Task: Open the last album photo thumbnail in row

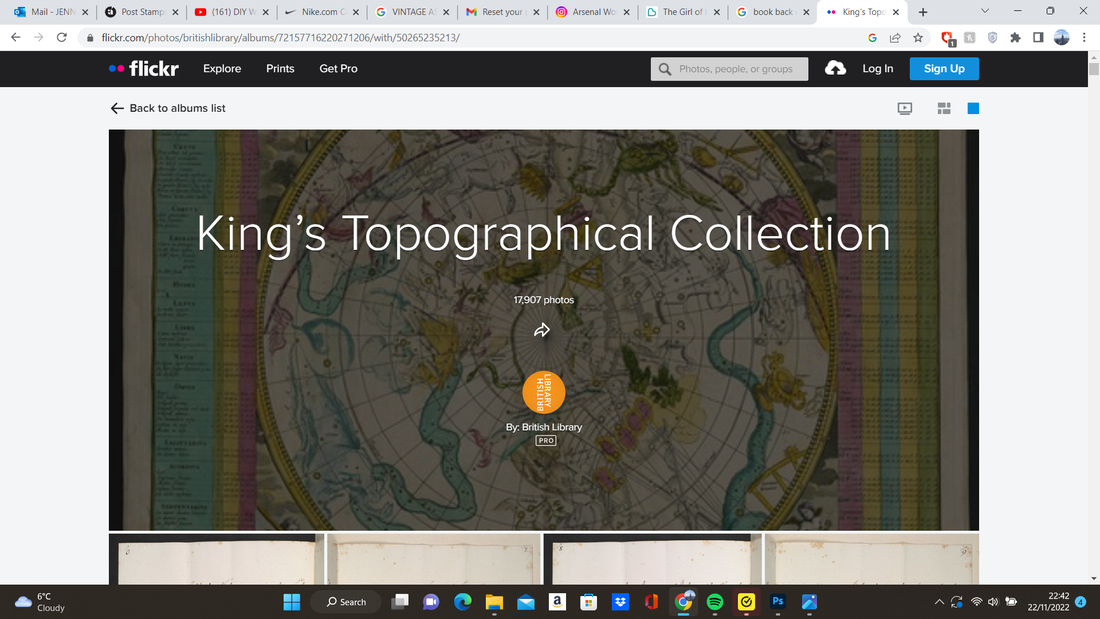Action: click(x=871, y=559)
